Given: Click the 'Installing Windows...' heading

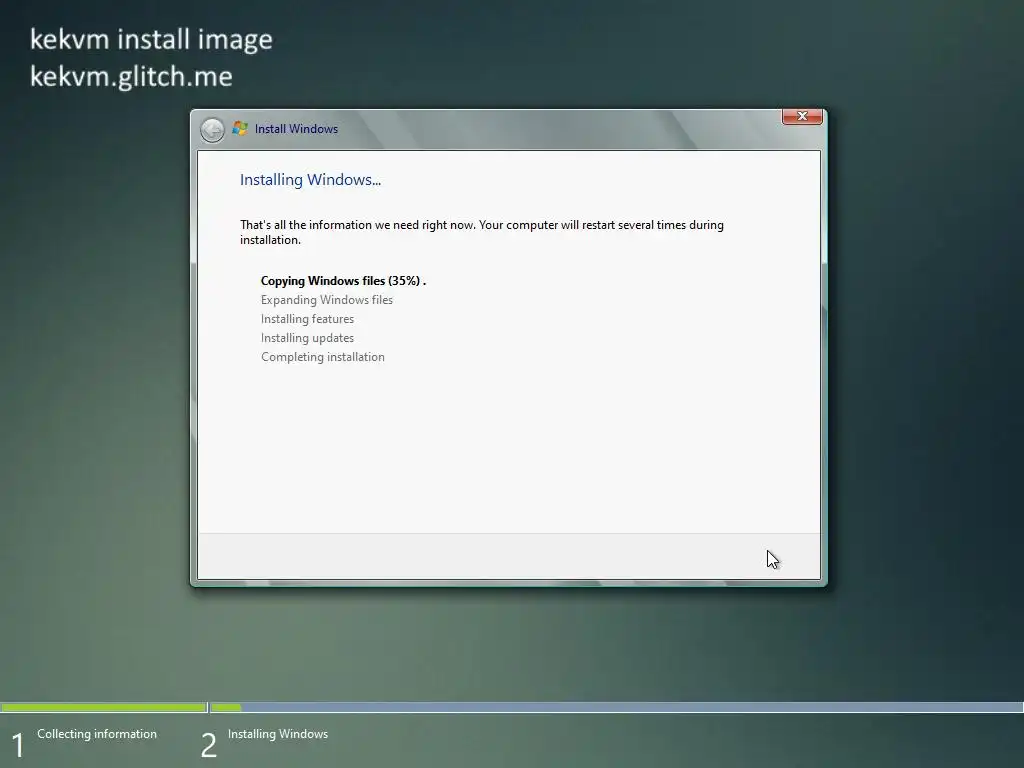Looking at the screenshot, I should tap(310, 180).
